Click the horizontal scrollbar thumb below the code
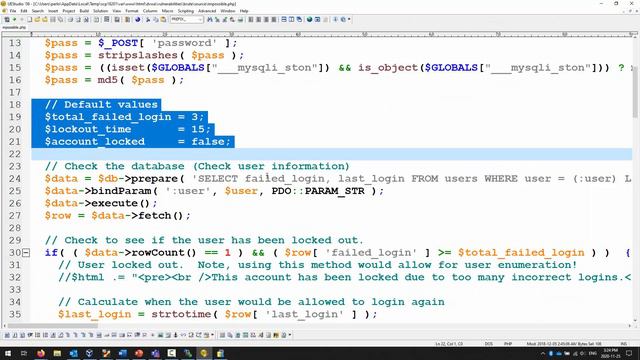640x360 pixels. tap(52, 325)
